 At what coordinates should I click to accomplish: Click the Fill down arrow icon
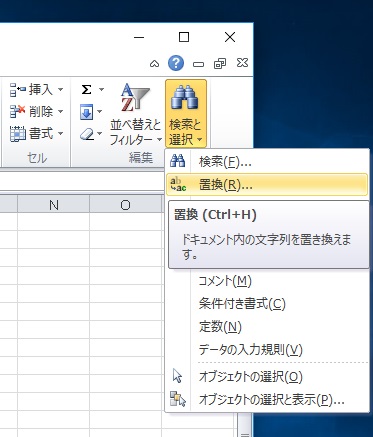(86, 112)
